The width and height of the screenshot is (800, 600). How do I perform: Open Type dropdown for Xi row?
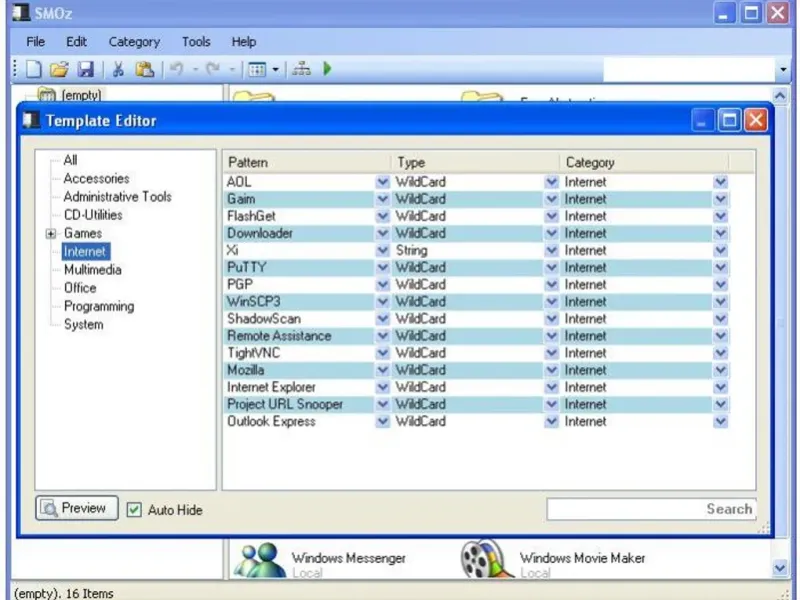pos(551,251)
